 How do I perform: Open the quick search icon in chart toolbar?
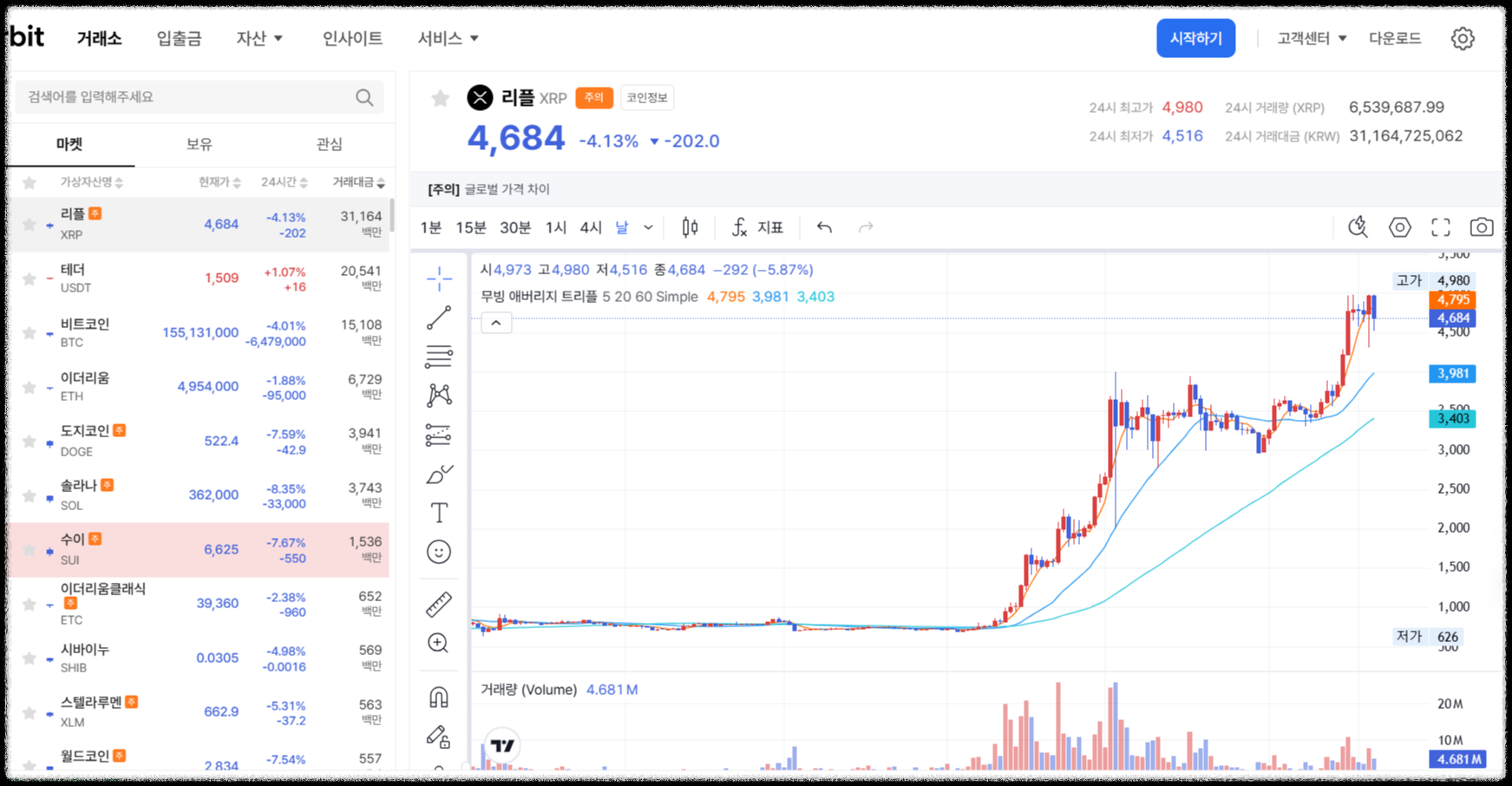tap(1358, 227)
